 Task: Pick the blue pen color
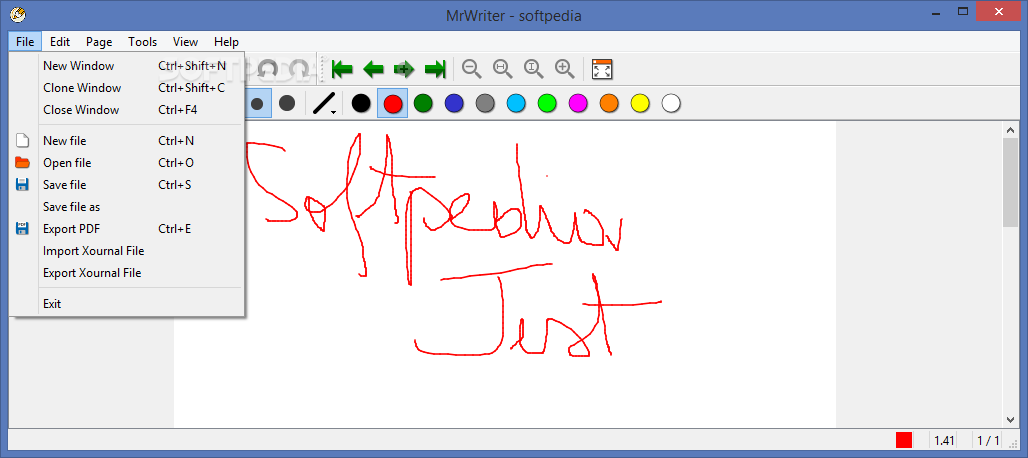pos(454,104)
